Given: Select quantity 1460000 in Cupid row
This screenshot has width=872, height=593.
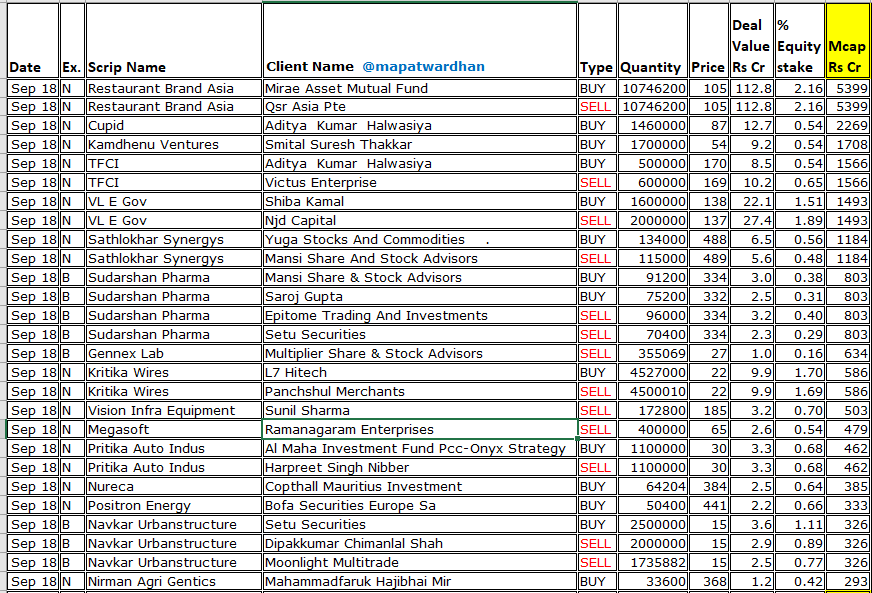Looking at the screenshot, I should (x=653, y=126).
